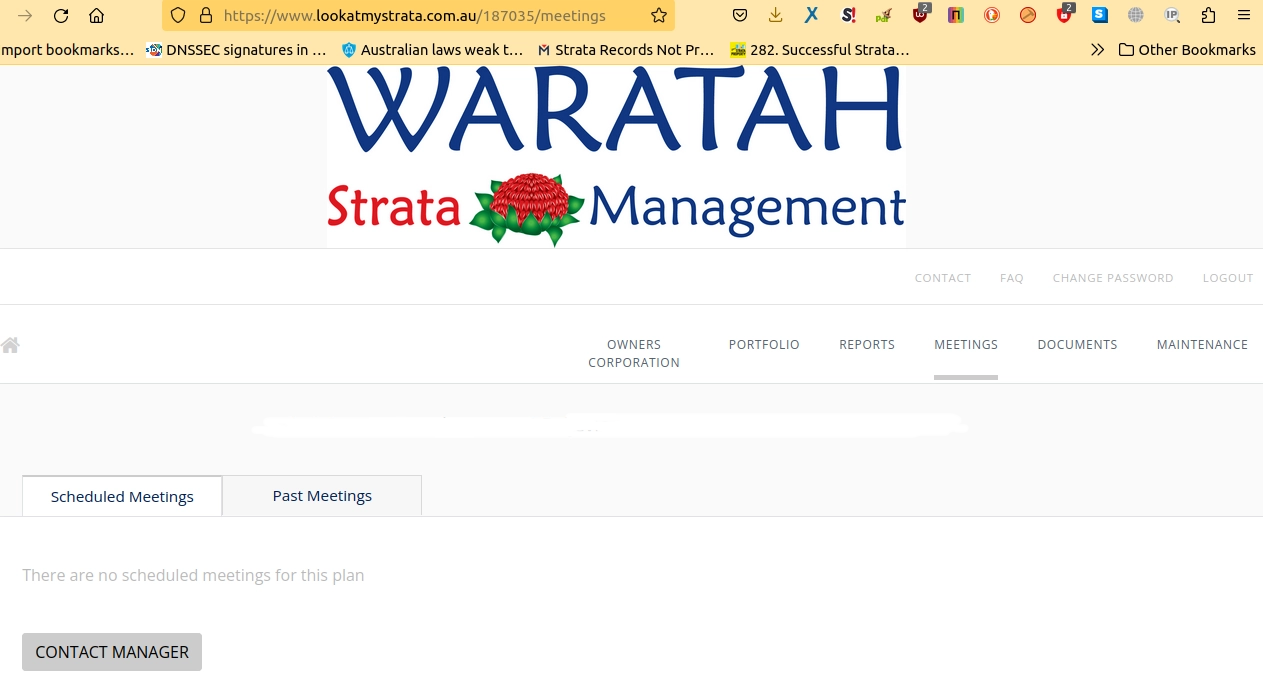Open PORTFOLIO menu item
The width and height of the screenshot is (1263, 677).
tap(764, 344)
